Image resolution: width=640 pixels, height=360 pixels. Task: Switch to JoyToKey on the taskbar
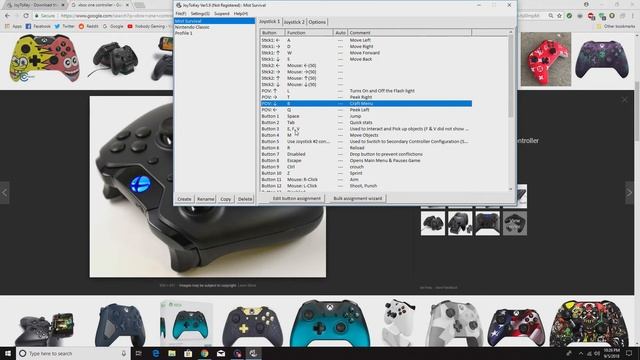(x=253, y=353)
